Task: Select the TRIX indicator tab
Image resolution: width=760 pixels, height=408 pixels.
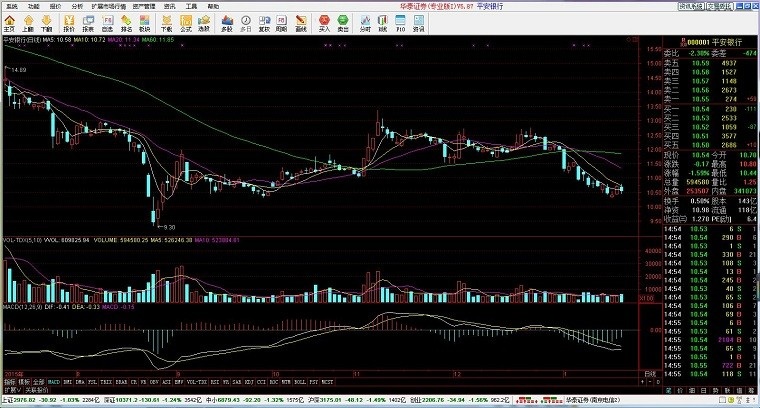Action: (x=106, y=382)
